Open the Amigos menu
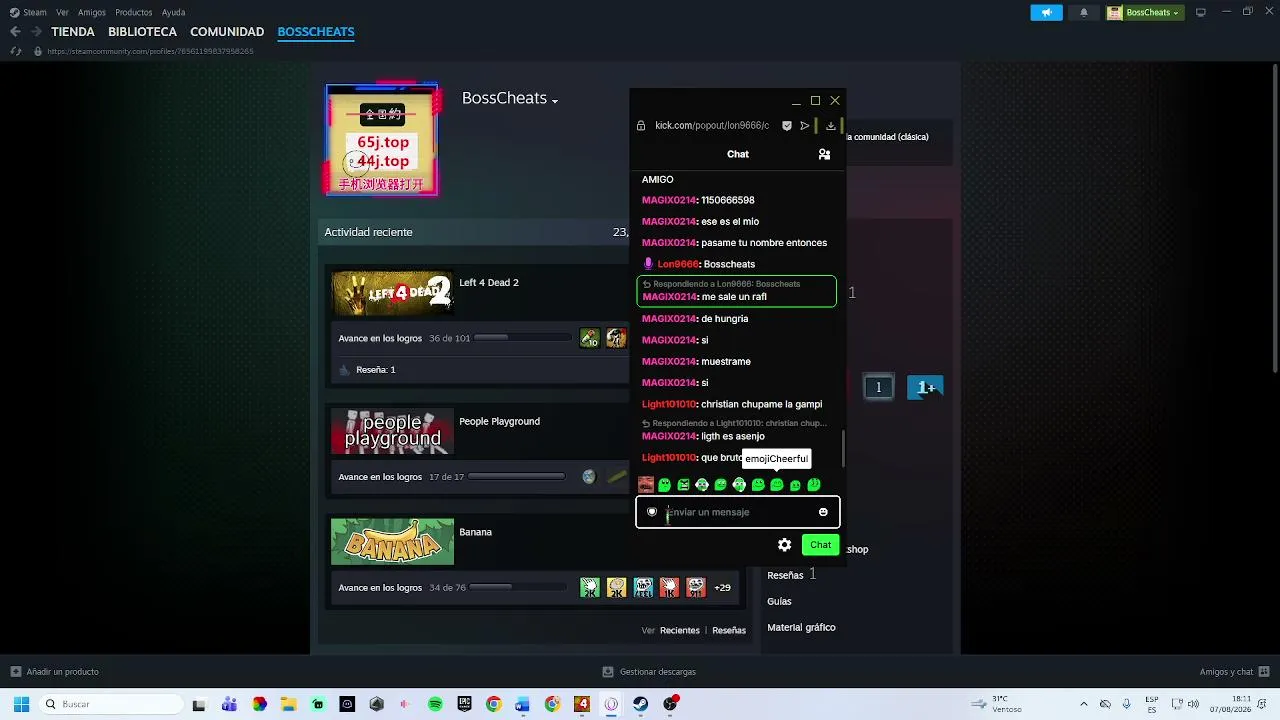1280x720 pixels. [x=92, y=12]
